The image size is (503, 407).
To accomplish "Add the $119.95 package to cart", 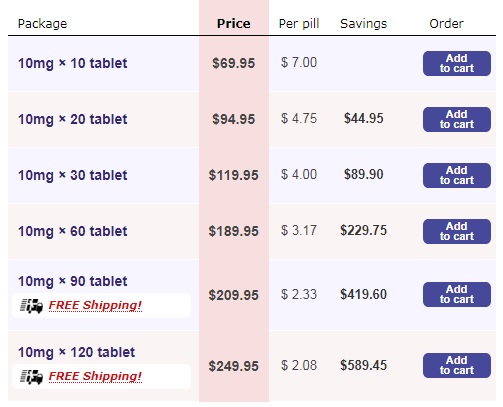I will 457,175.
